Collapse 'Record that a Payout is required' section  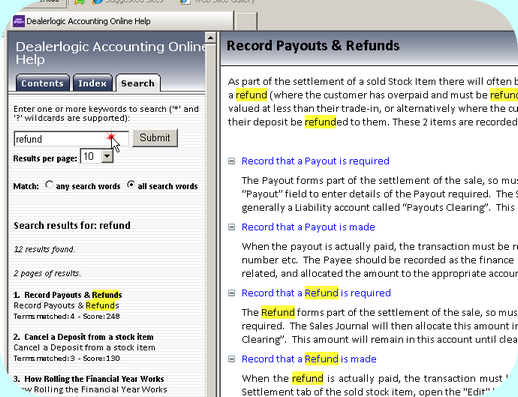coord(232,161)
